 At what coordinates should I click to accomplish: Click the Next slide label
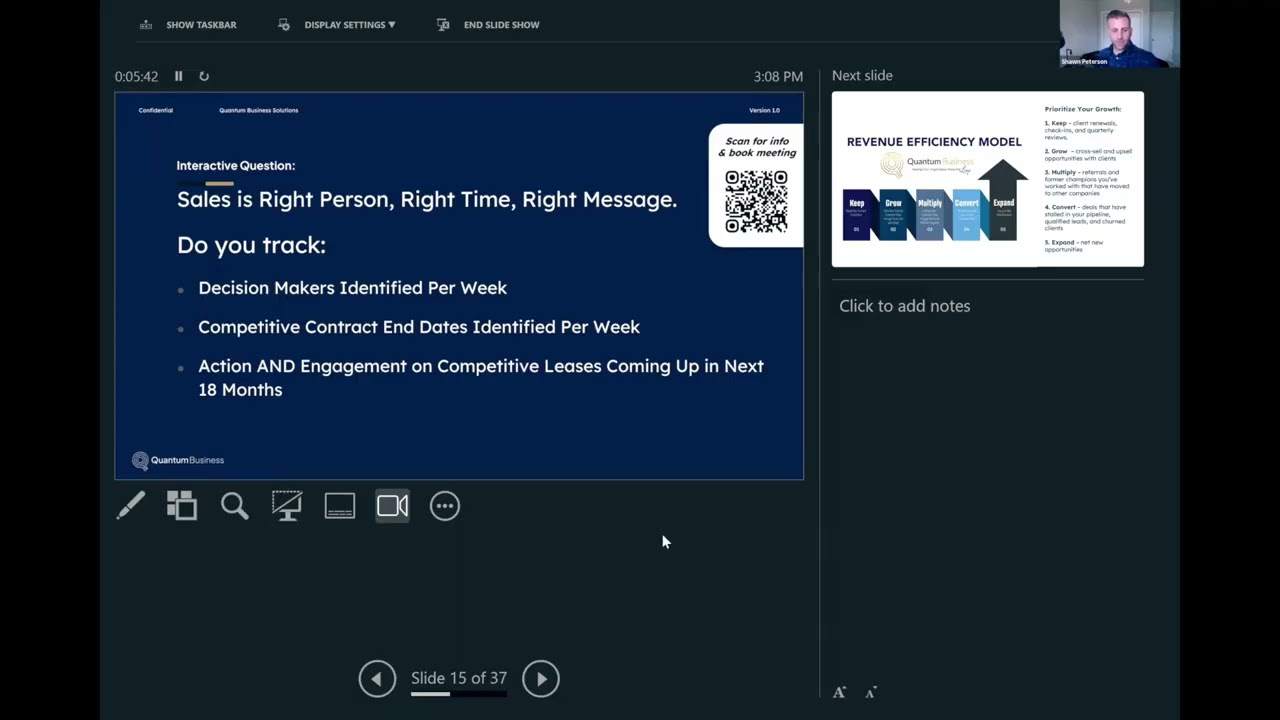point(862,76)
